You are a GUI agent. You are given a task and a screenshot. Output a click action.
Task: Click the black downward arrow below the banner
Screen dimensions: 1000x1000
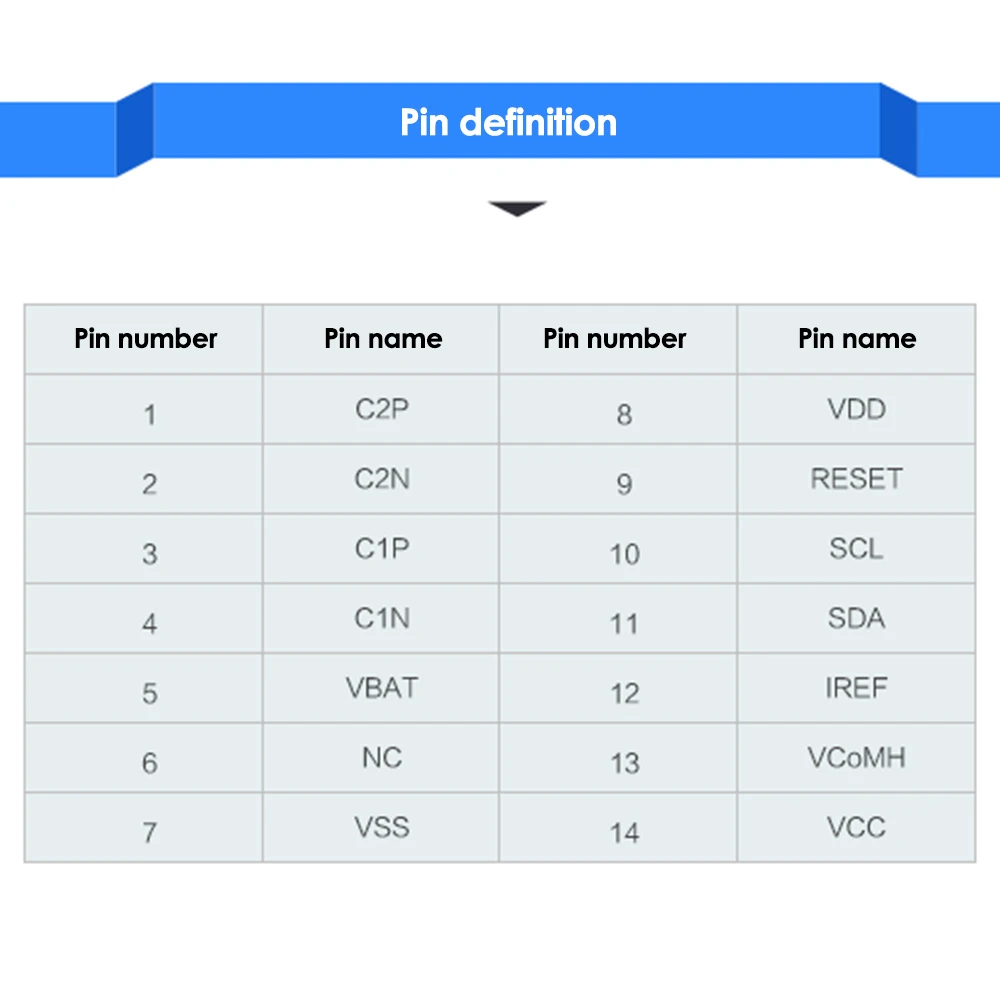tap(517, 209)
